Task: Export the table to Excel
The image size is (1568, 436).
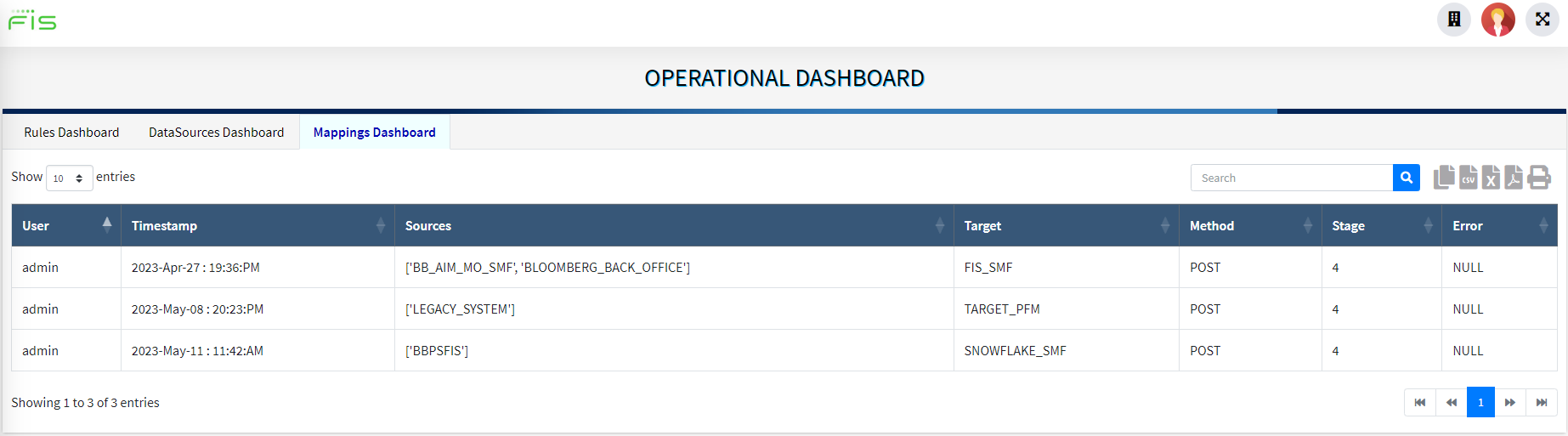Action: click(x=1491, y=178)
